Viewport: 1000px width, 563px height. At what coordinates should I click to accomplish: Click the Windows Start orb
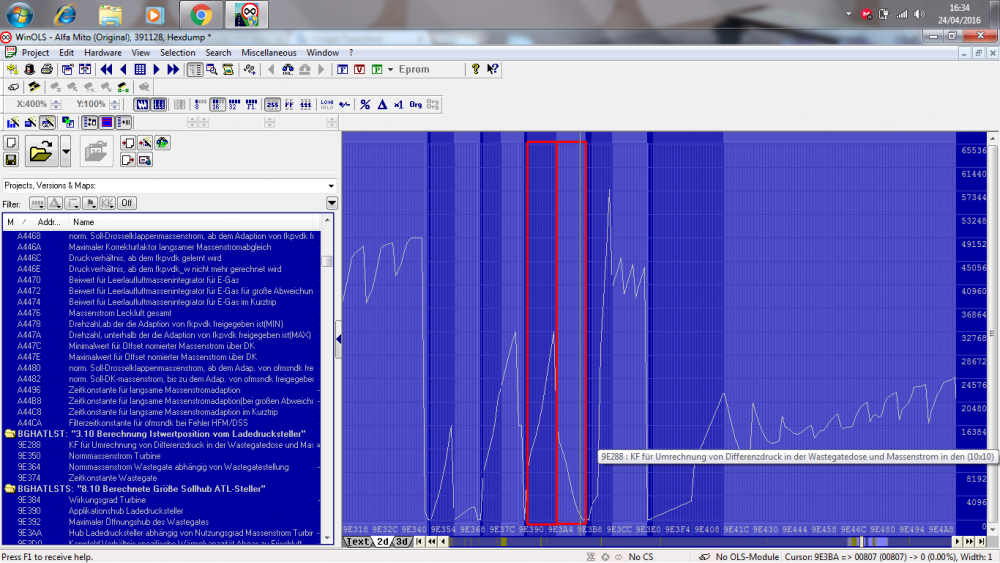[19, 14]
